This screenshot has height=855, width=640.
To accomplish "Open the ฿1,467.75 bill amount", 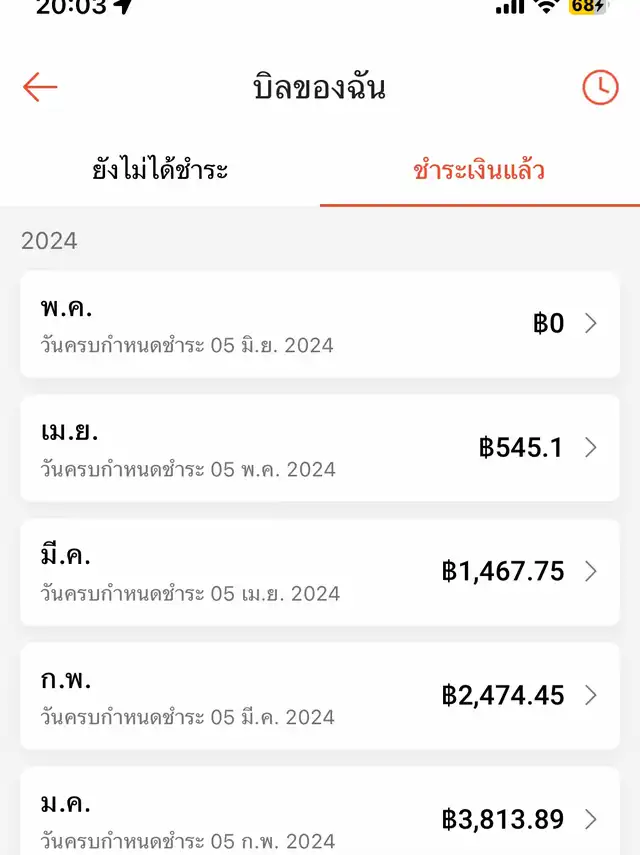I will (503, 571).
